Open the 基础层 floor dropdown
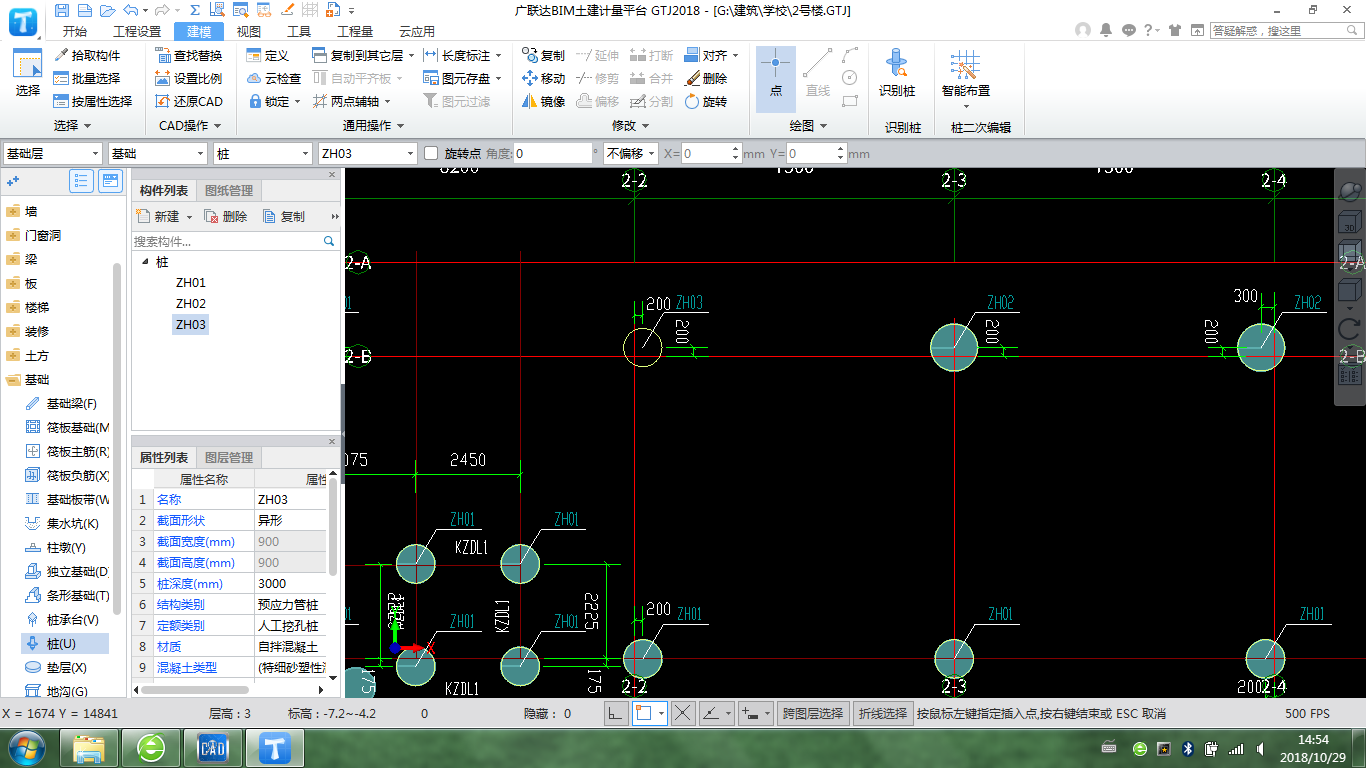The width and height of the screenshot is (1366, 768). coord(53,153)
